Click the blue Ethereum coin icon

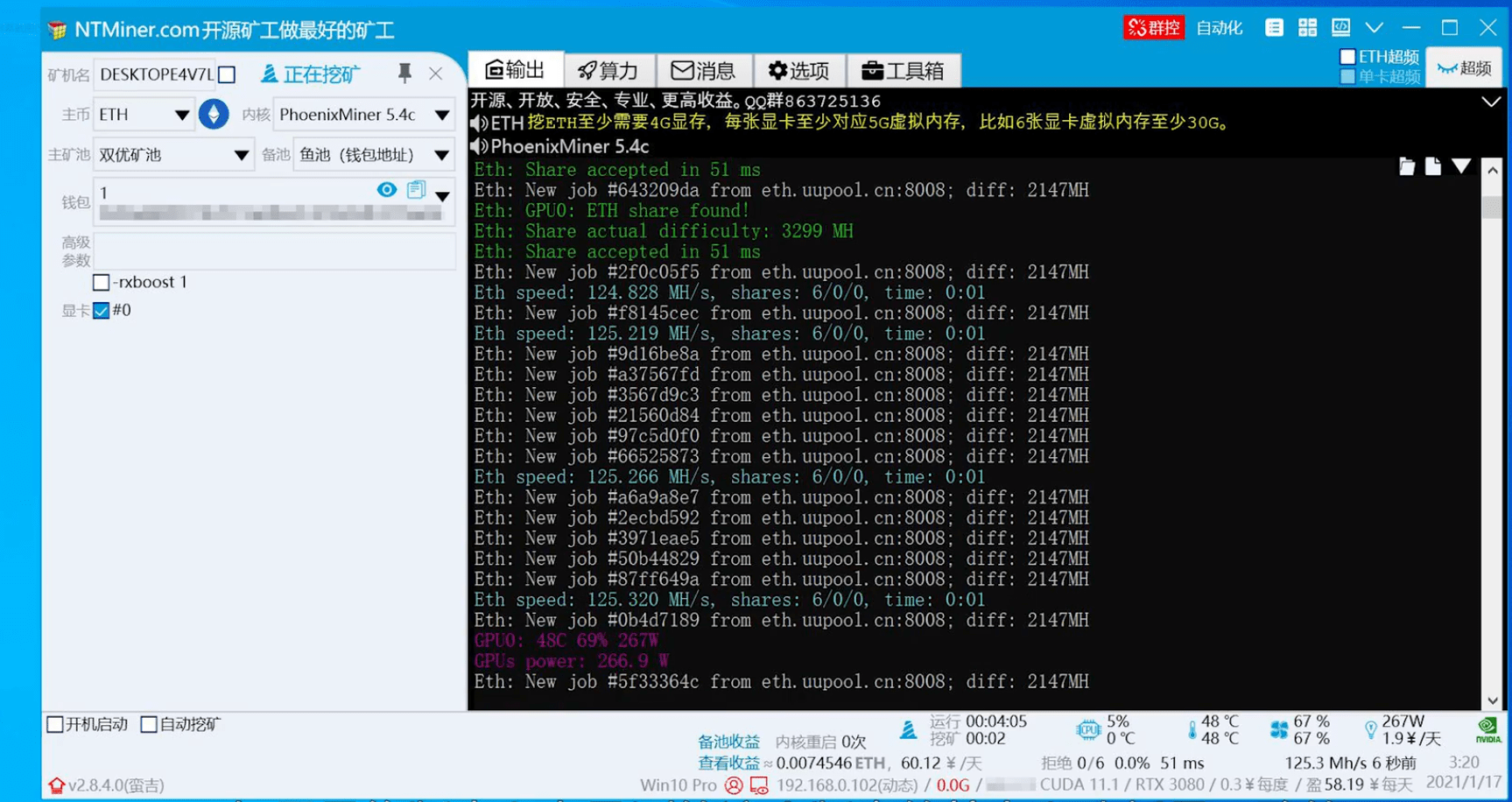[214, 115]
